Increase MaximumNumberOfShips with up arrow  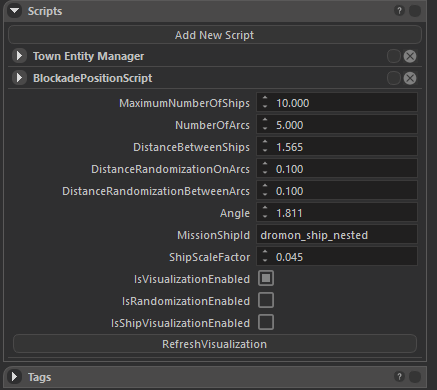265,98
